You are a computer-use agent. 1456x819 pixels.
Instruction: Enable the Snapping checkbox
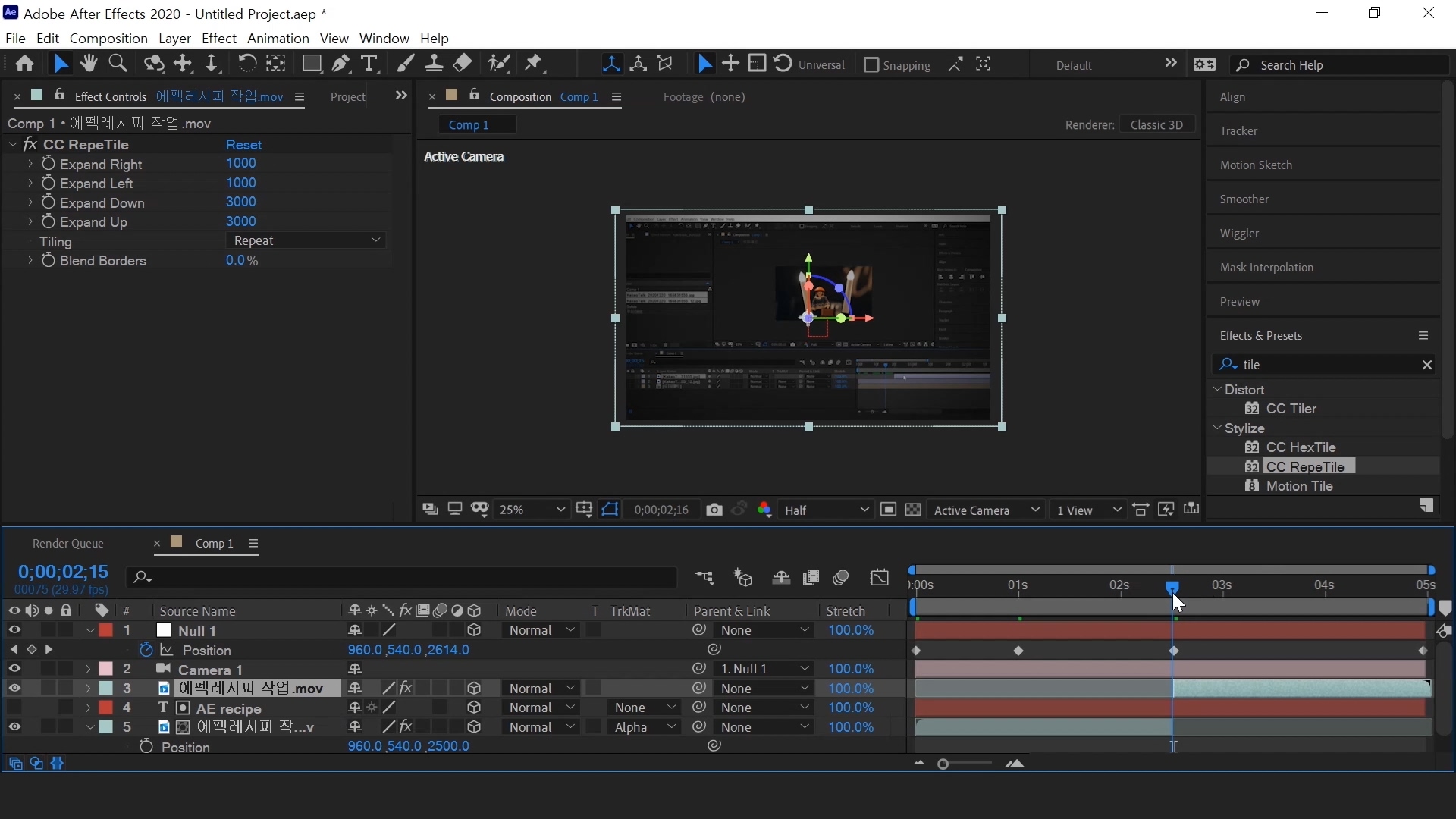click(871, 65)
